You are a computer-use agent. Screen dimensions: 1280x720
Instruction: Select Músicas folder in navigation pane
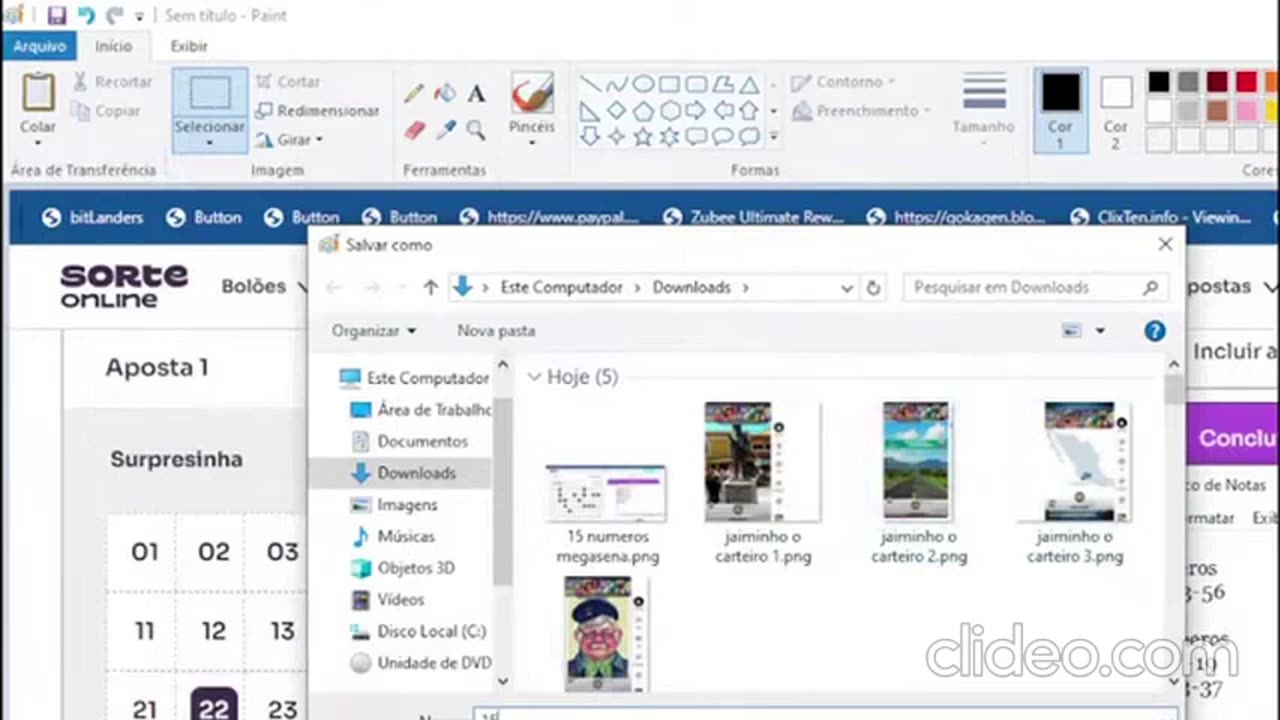tap(393, 536)
